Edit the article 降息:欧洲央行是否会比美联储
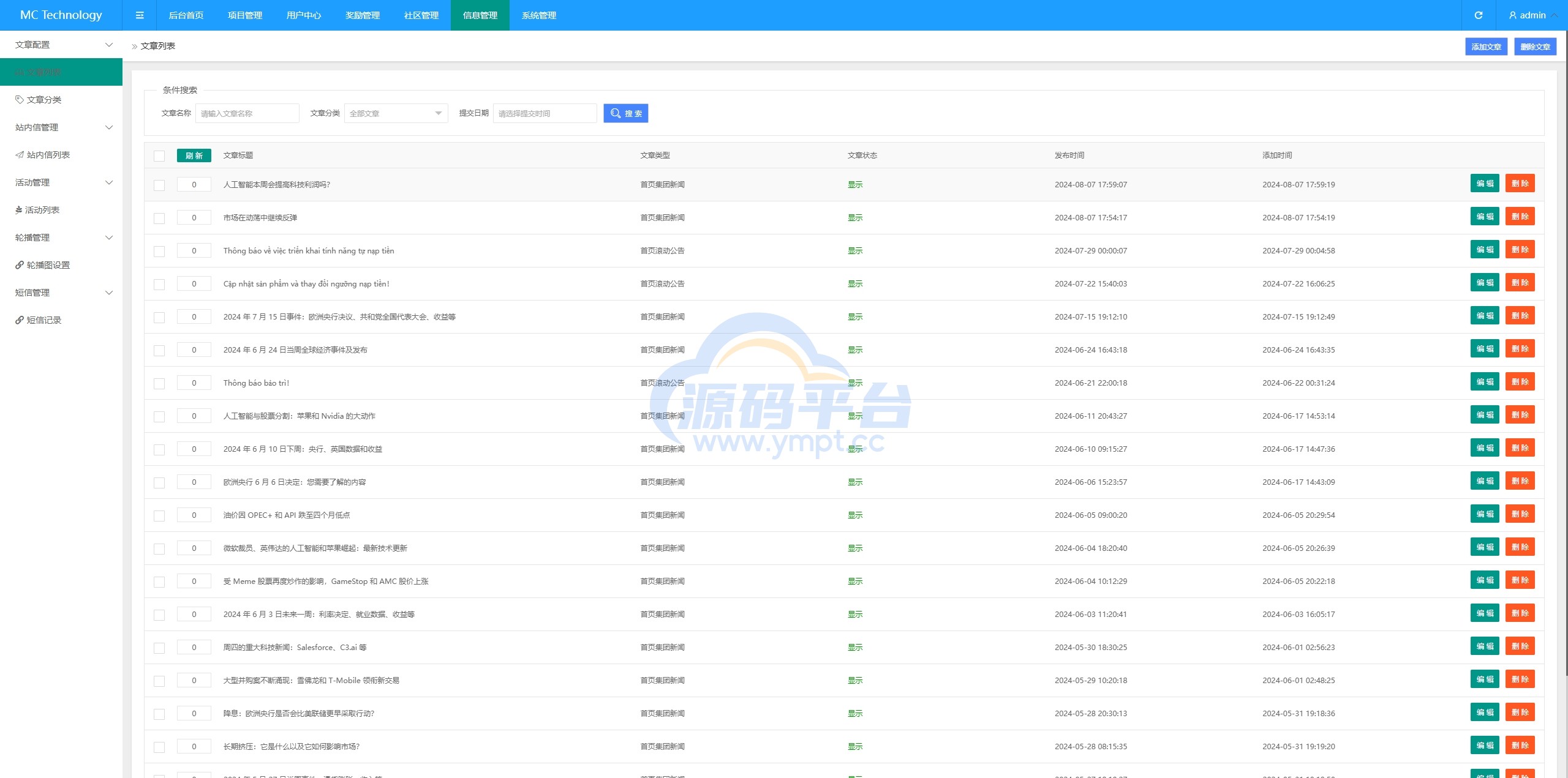 tap(1485, 712)
